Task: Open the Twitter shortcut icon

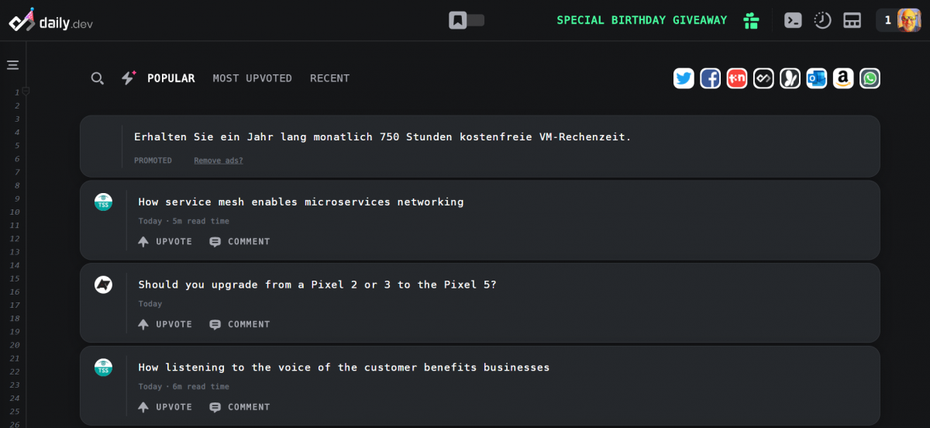Action: click(x=684, y=78)
